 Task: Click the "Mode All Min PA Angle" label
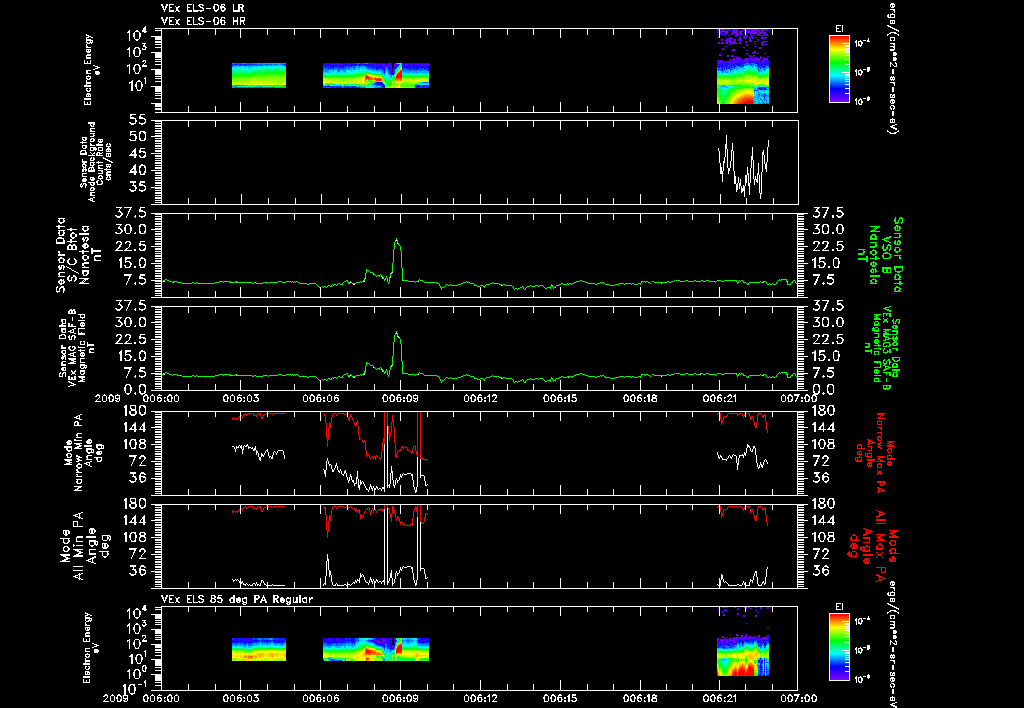[84, 545]
